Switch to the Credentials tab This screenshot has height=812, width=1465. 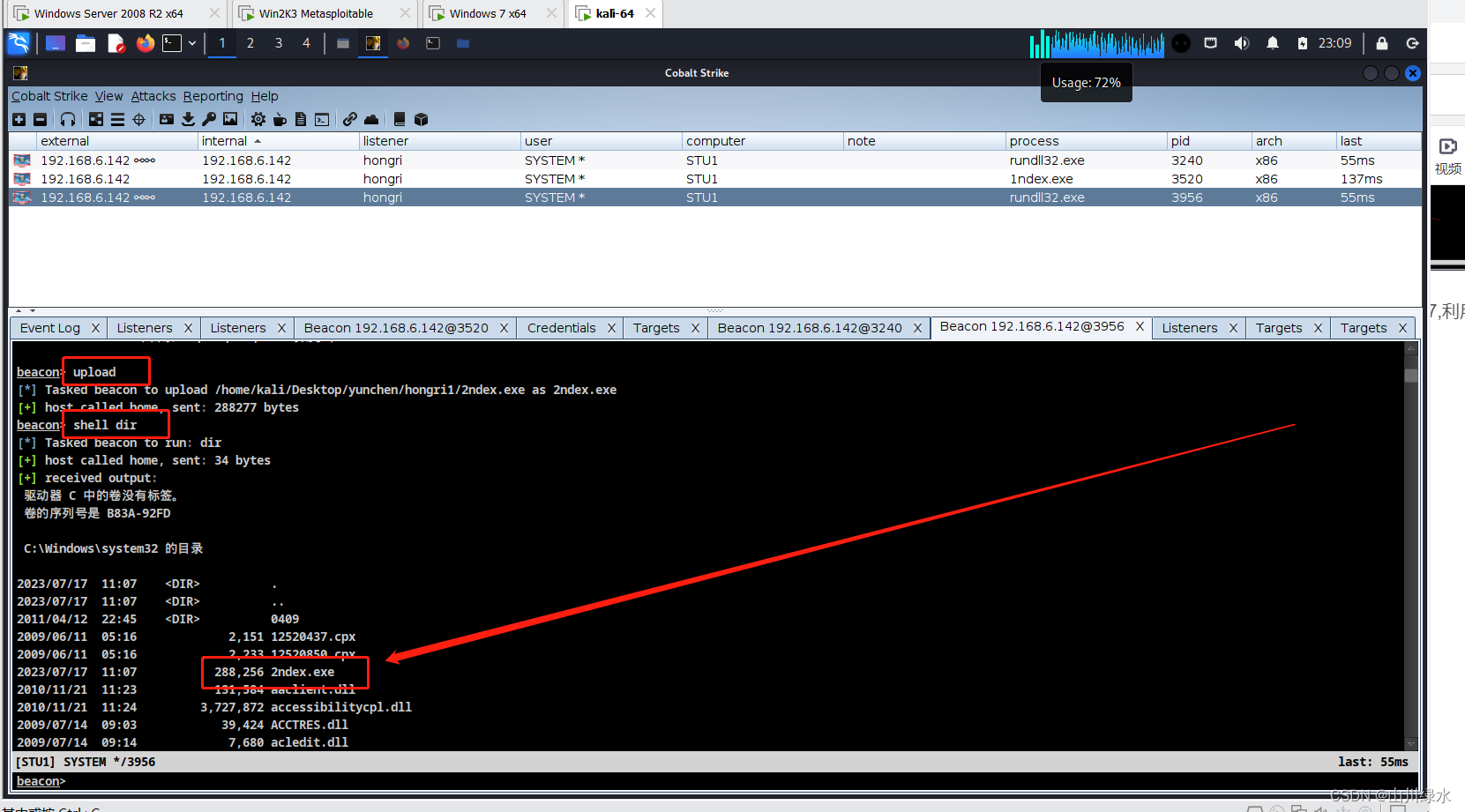pyautogui.click(x=562, y=328)
